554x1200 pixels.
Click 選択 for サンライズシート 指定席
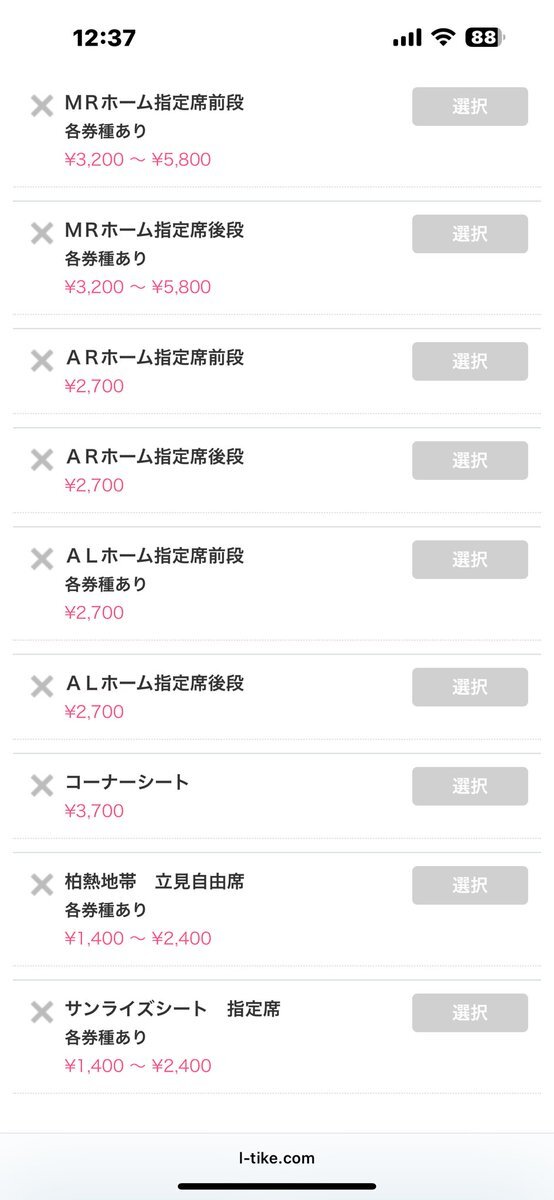point(470,1012)
